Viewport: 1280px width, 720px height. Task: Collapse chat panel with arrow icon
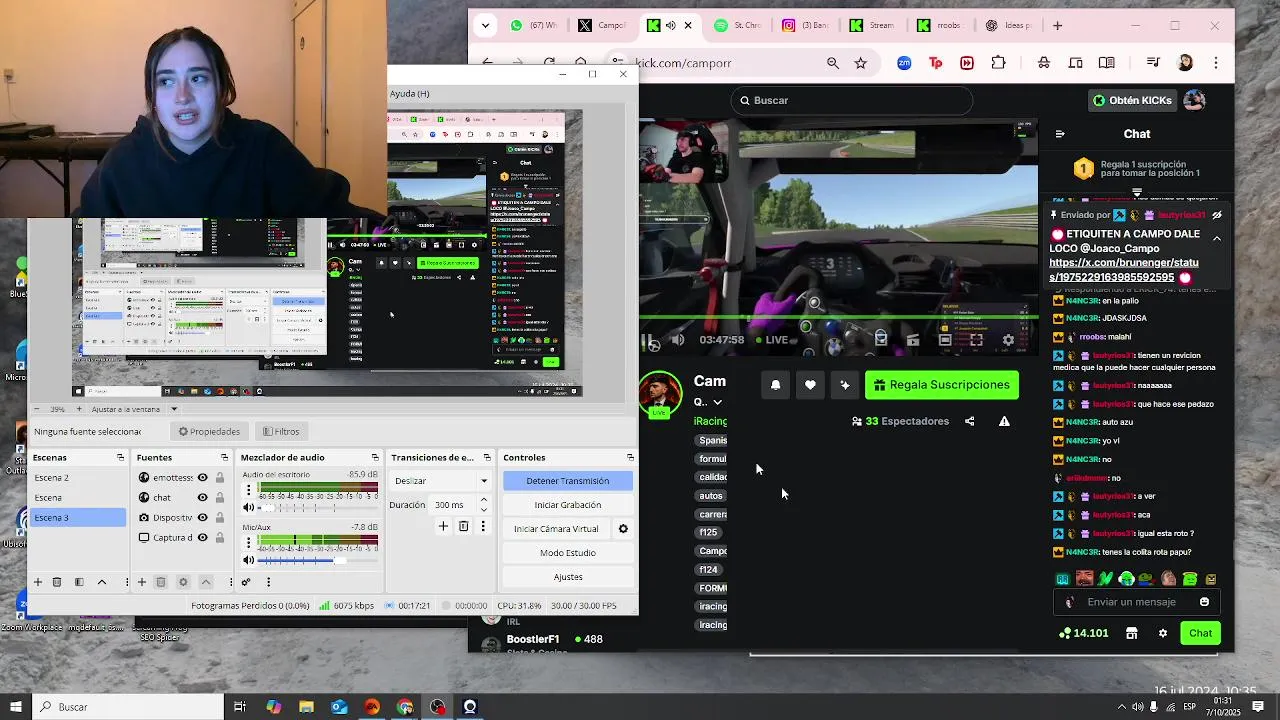1060,134
